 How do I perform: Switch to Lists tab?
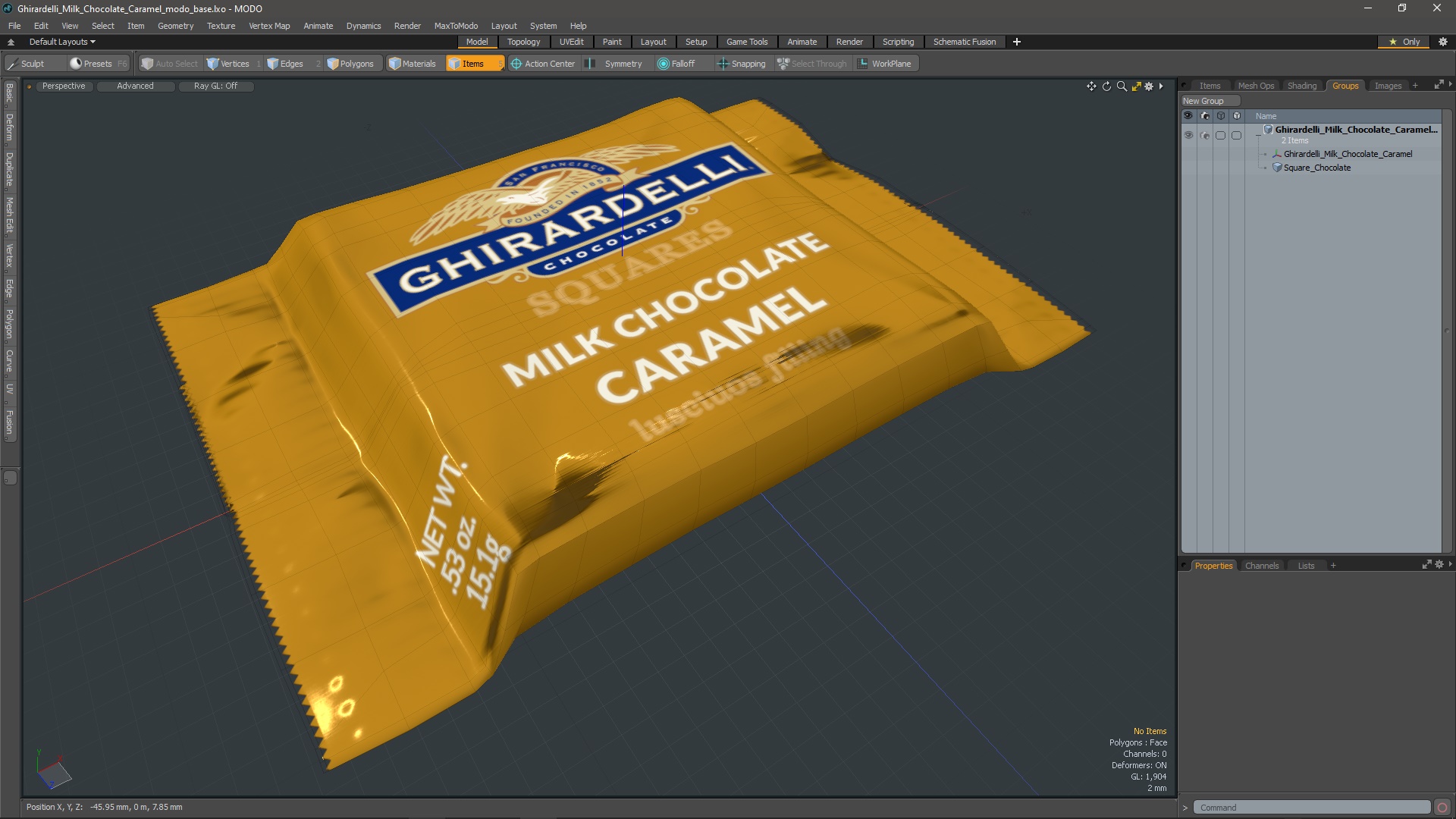click(1306, 566)
